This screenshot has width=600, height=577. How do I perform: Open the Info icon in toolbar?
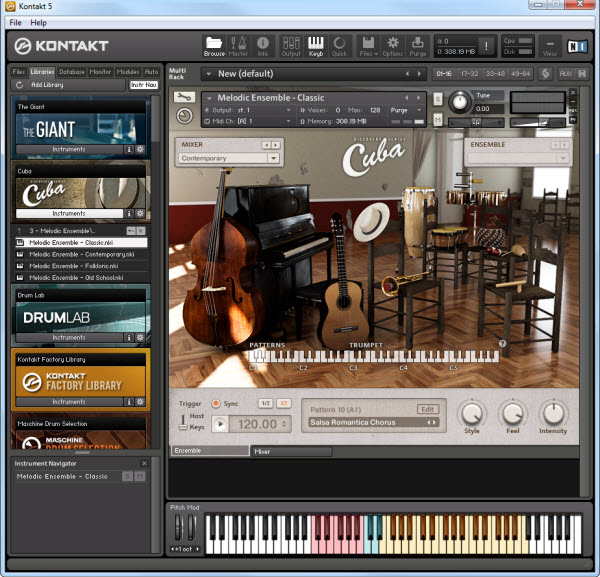coord(262,46)
